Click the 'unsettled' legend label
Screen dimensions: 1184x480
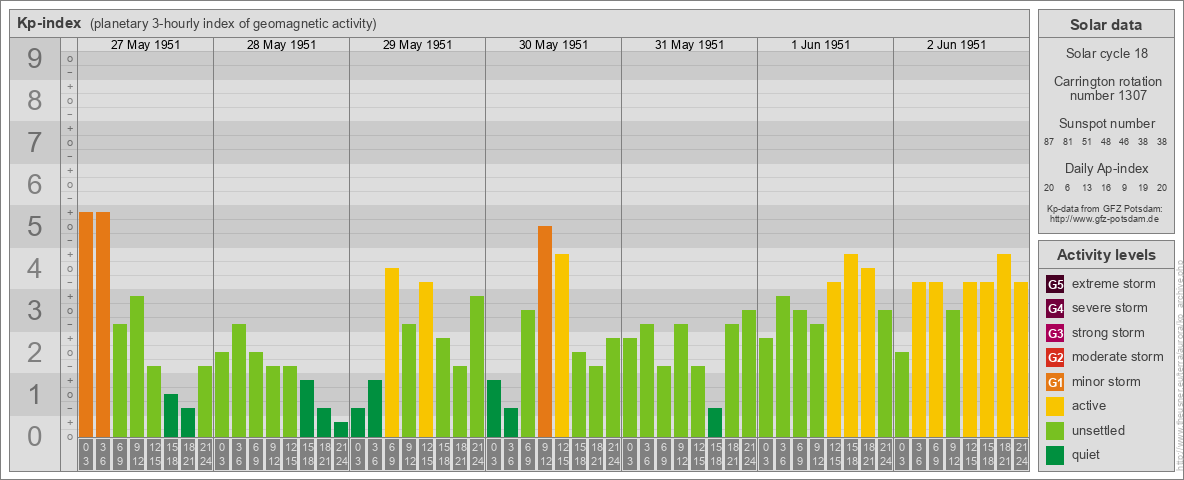1098,430
